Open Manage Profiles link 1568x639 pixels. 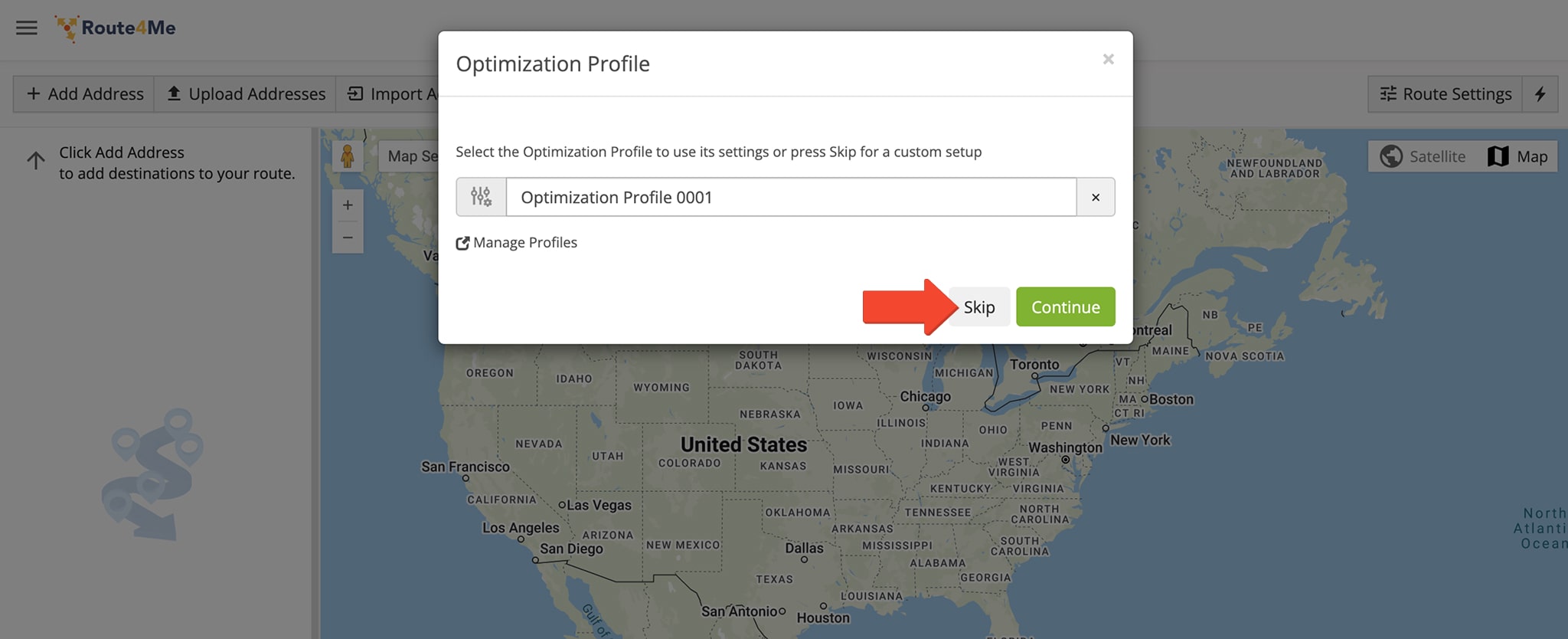(x=517, y=243)
